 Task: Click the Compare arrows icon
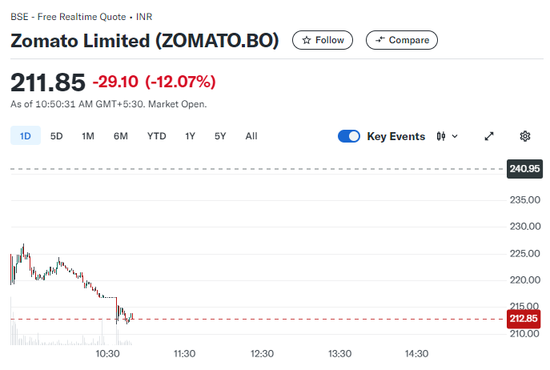(x=380, y=40)
